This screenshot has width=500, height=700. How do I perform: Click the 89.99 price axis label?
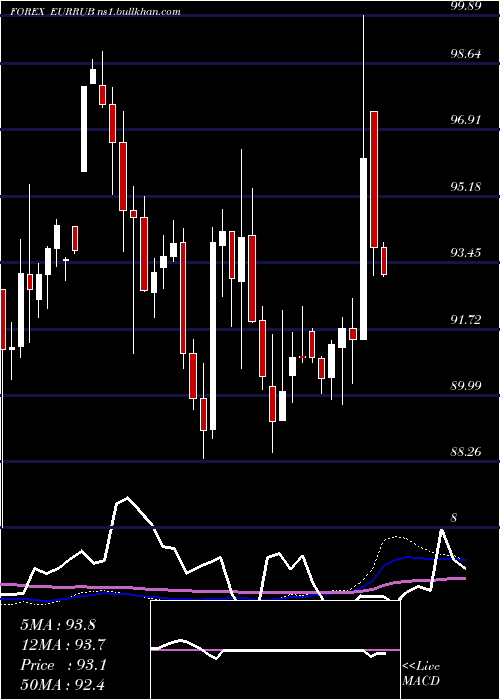[x=465, y=385]
